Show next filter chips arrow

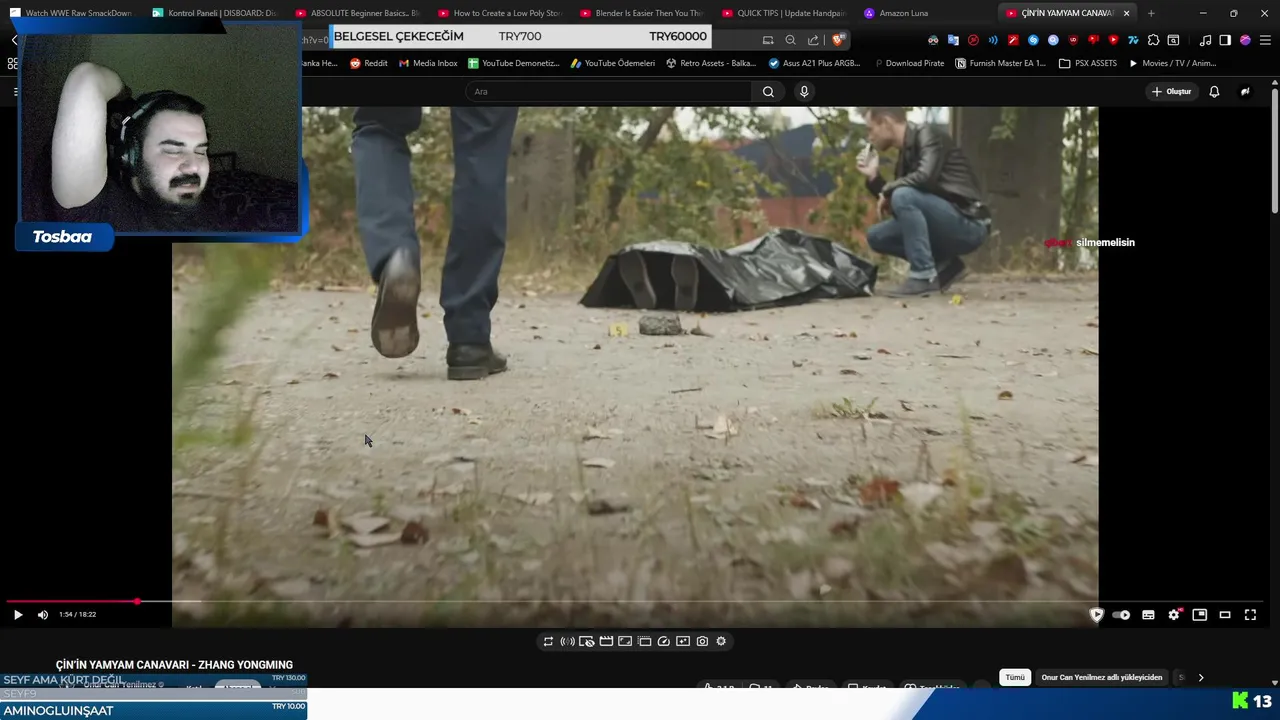click(1200, 677)
